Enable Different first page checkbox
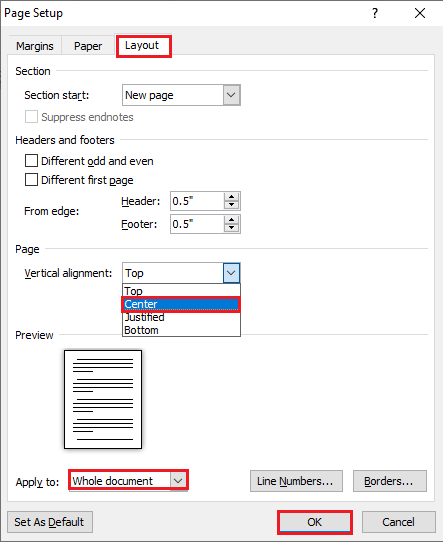Screen dimensions: 443x542 click(x=31, y=180)
